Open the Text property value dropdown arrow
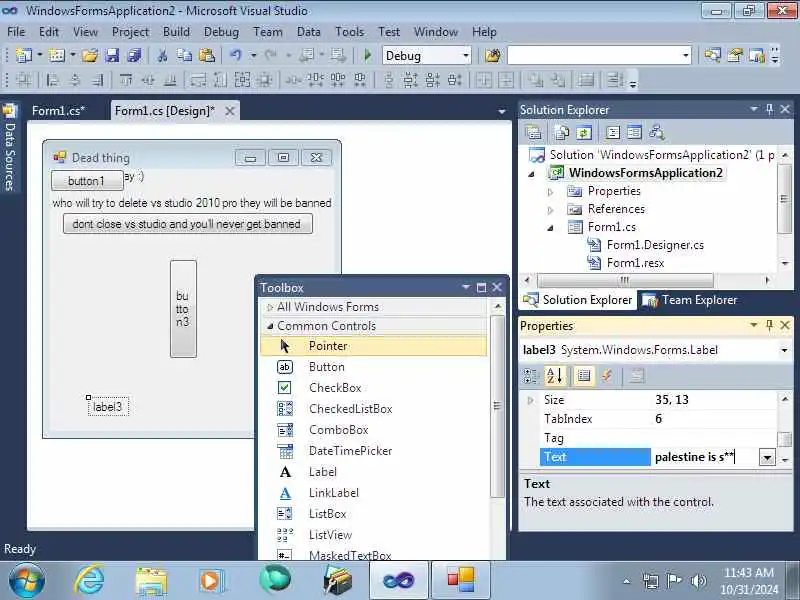Viewport: 800px width, 600px height. click(767, 457)
